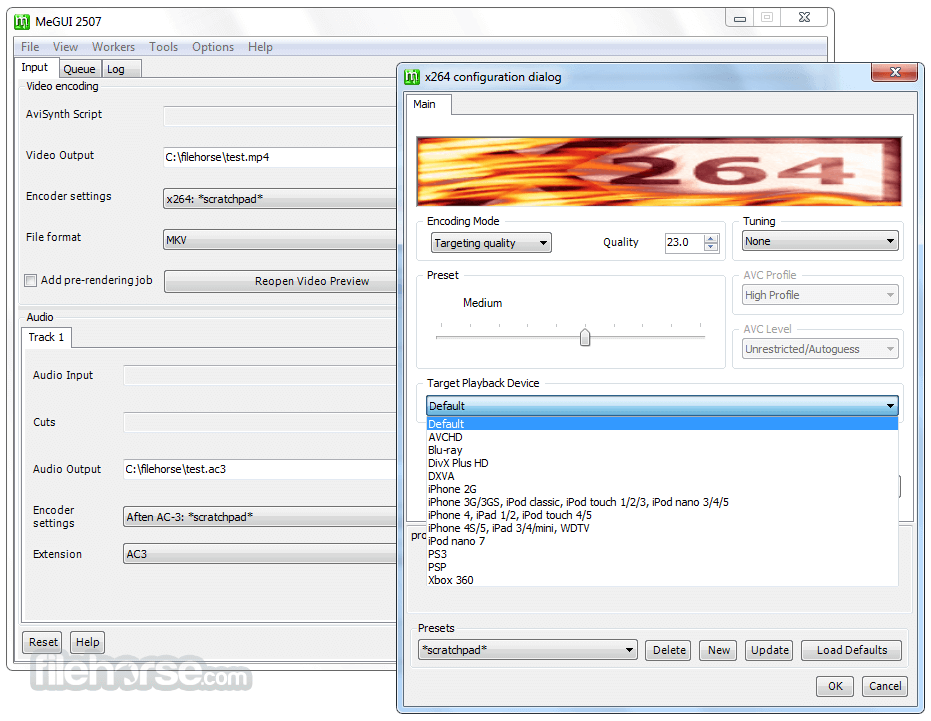Image resolution: width=931 pixels, height=721 pixels.
Task: Select DXVA playback device
Action: click(662, 476)
